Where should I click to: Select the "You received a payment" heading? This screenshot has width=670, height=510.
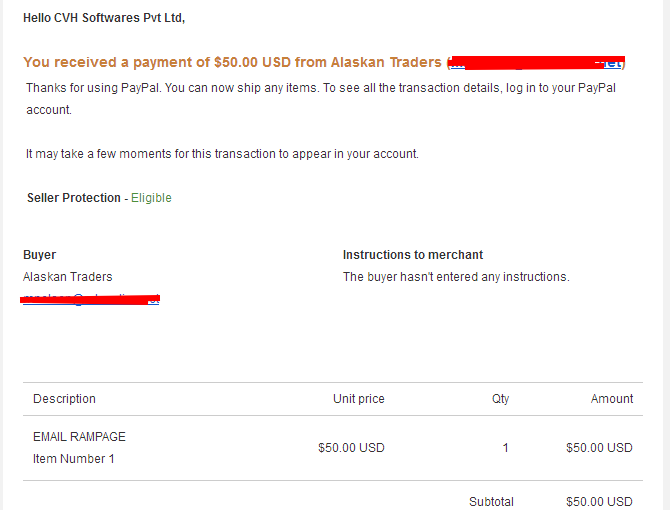[x=233, y=62]
